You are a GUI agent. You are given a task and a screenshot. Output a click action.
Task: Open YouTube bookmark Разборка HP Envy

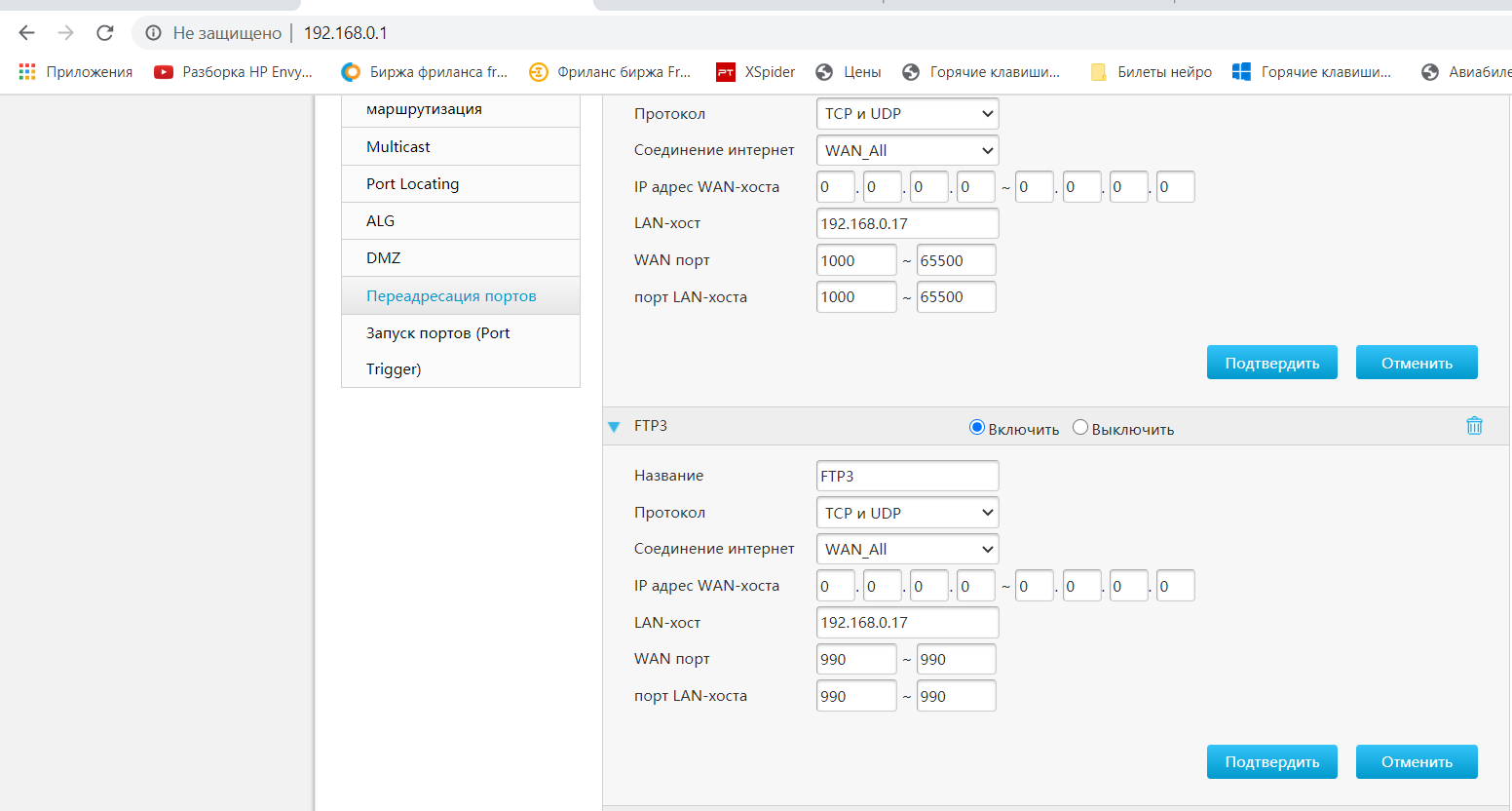pyautogui.click(x=234, y=71)
